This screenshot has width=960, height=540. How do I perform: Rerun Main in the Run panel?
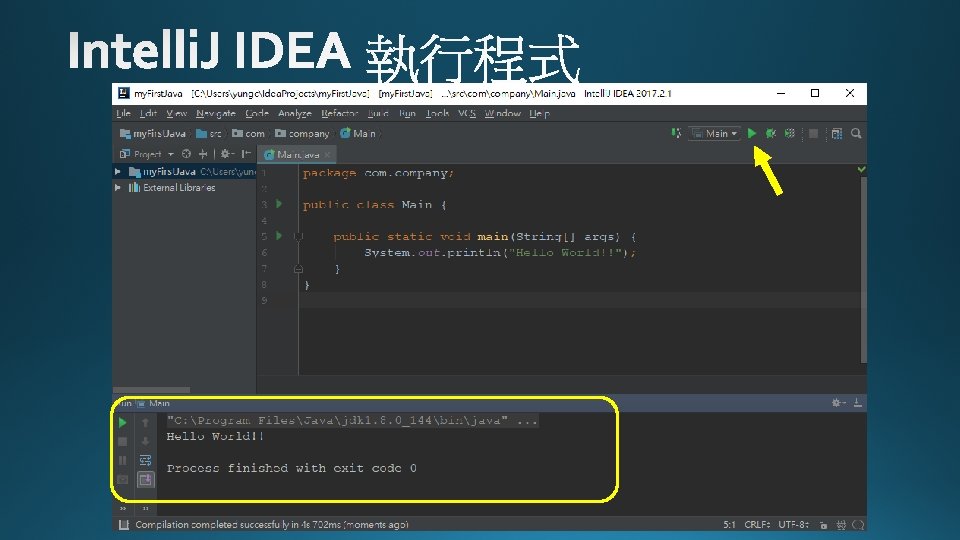(x=122, y=422)
